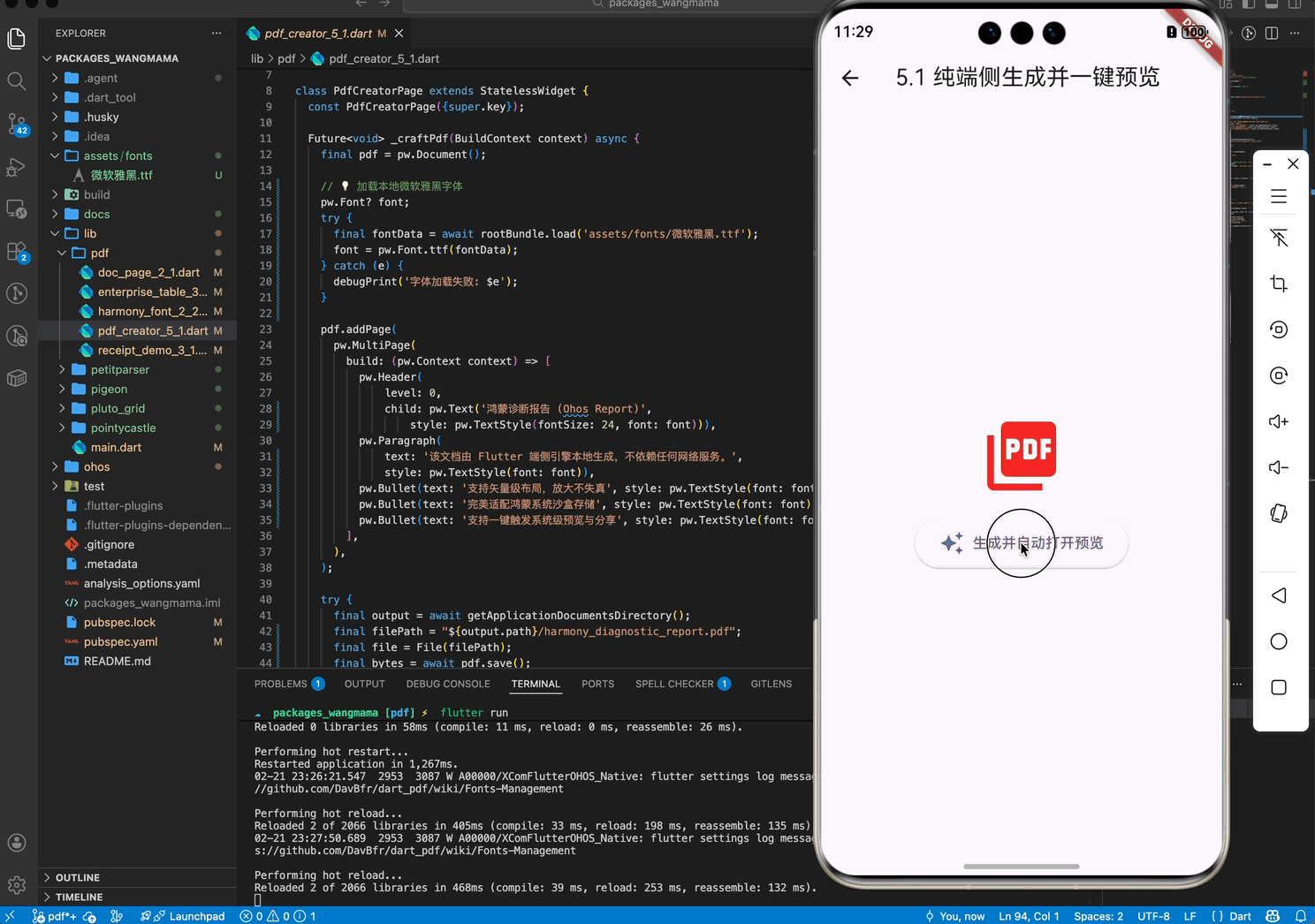Open the Extensions view in activity bar
Image resolution: width=1315 pixels, height=924 pixels.
17,252
